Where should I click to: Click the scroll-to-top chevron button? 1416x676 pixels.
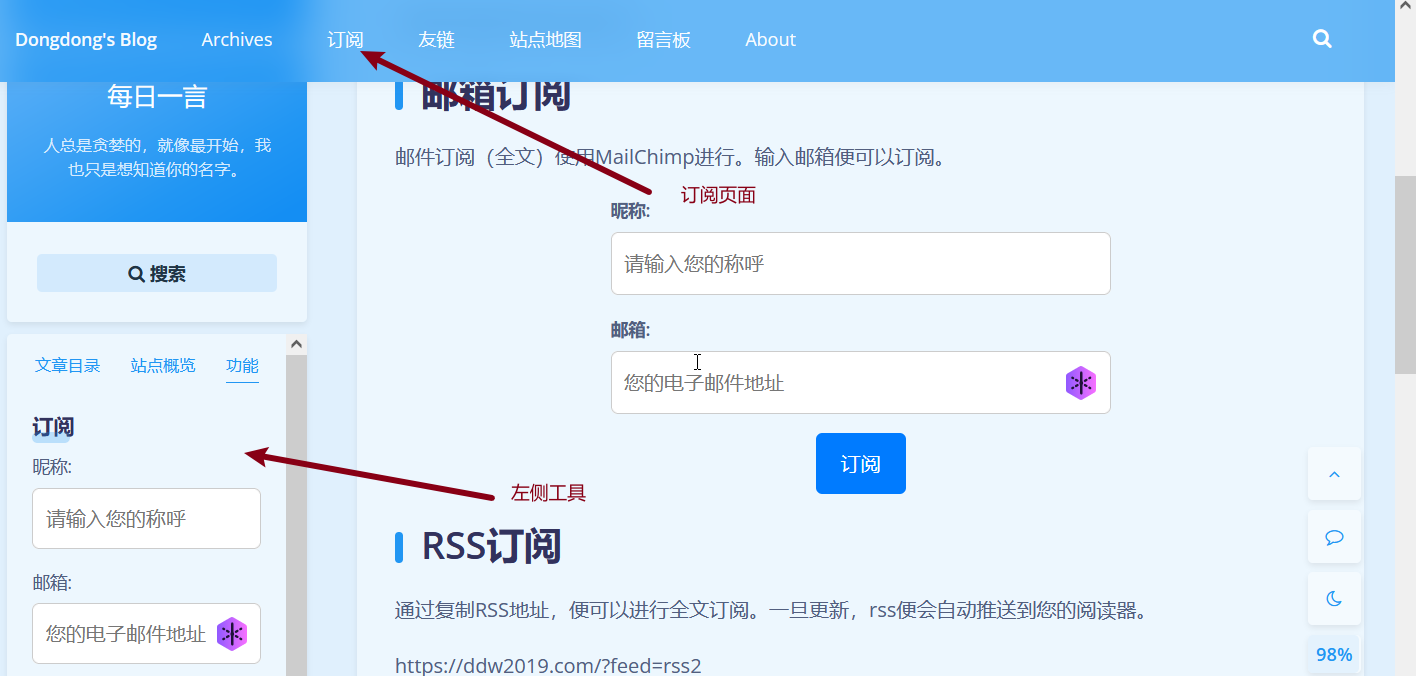click(1334, 474)
